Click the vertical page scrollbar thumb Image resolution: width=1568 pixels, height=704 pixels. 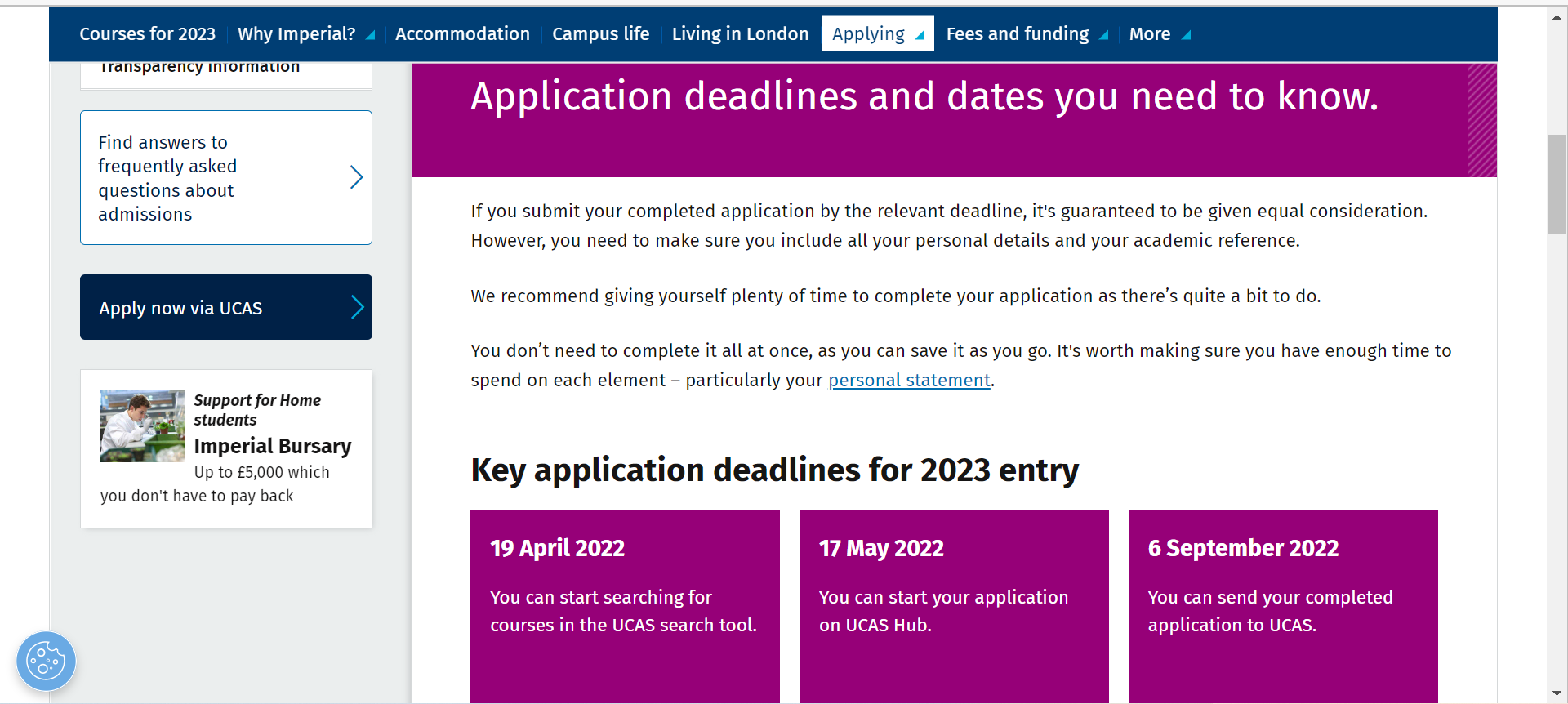(x=1557, y=184)
